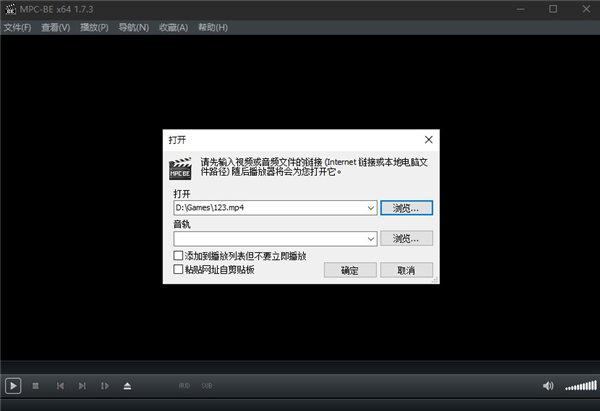Click the frame step icon
This screenshot has height=411, width=600.
[104, 386]
